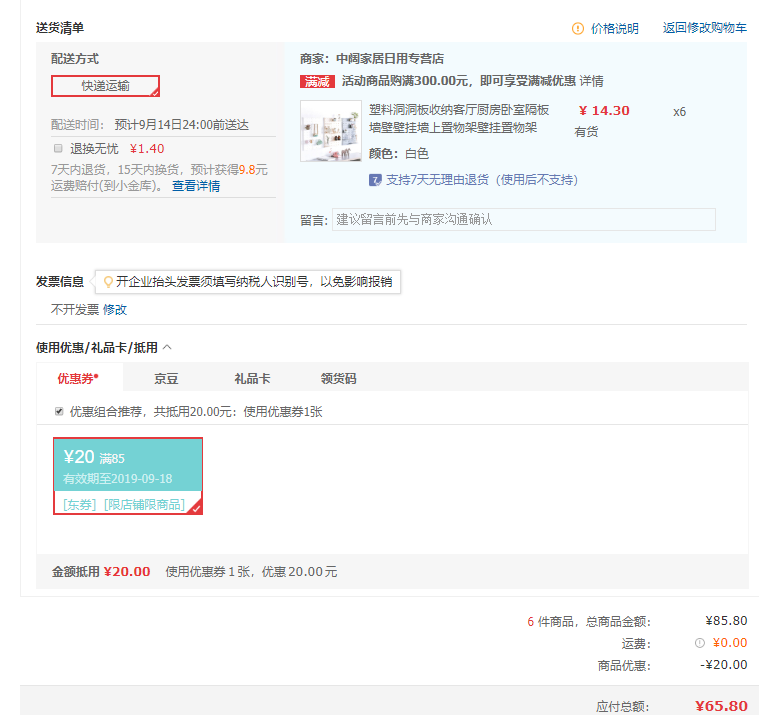The image size is (759, 715).
Task: Open the product thumbnail image
Action: coord(331,131)
